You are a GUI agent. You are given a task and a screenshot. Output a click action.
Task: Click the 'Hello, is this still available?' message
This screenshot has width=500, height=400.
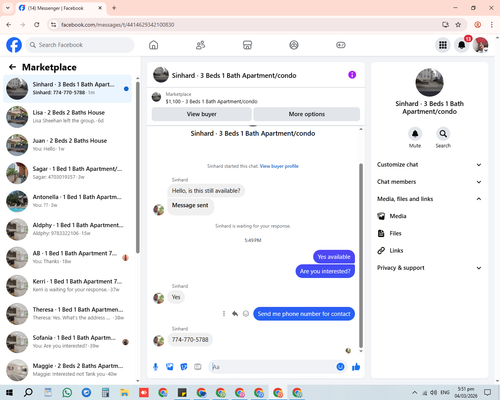click(206, 191)
